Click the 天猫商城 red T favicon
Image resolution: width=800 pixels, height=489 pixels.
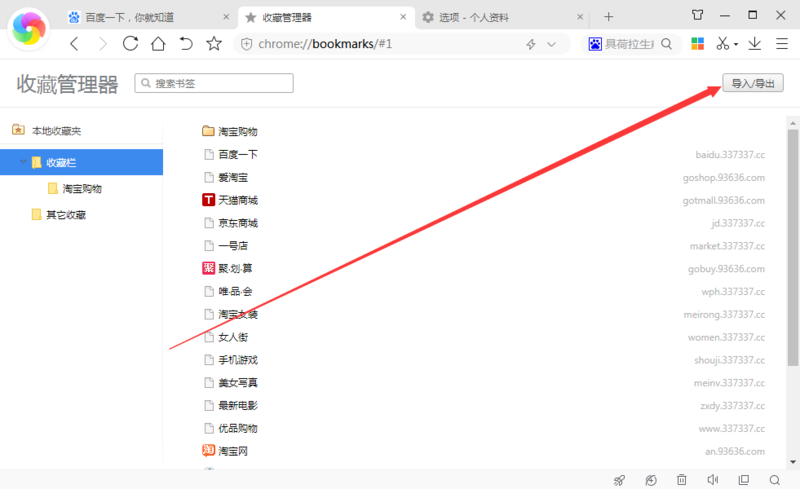coord(208,200)
